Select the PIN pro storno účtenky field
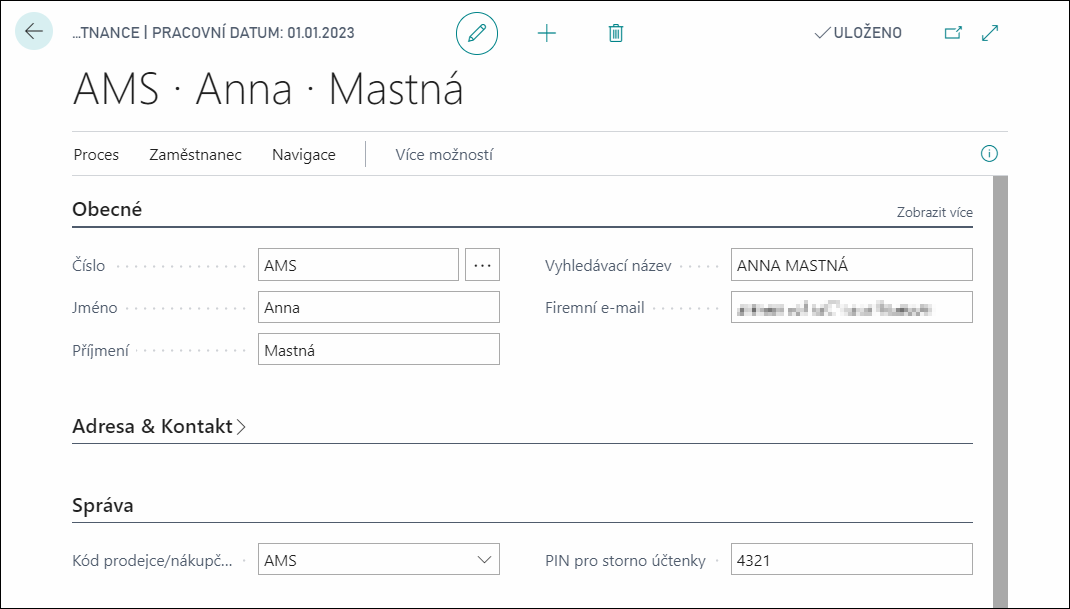The height and width of the screenshot is (609, 1070). pyautogui.click(x=852, y=559)
